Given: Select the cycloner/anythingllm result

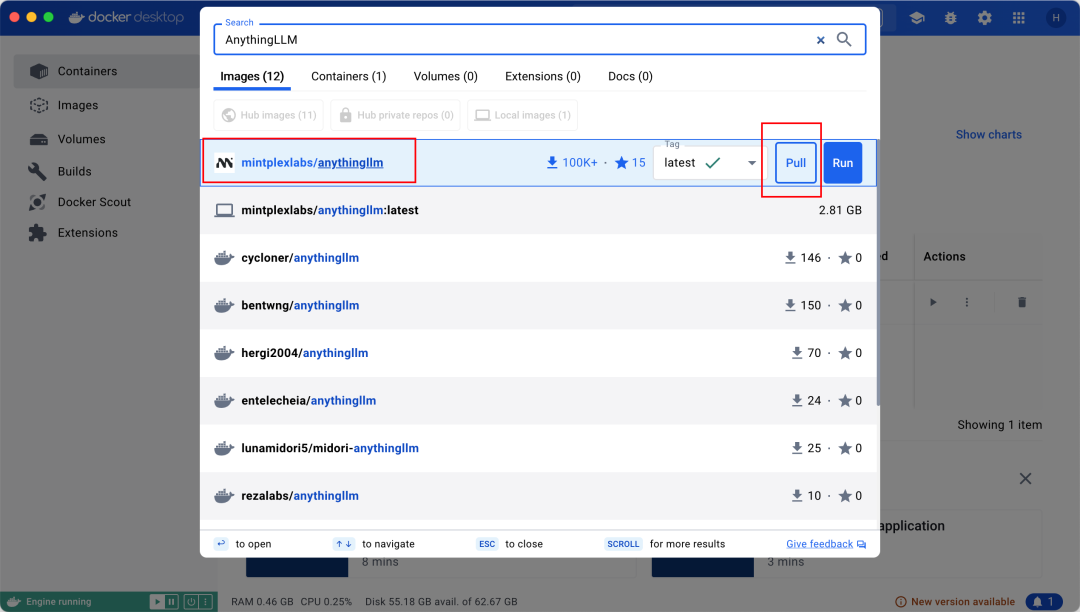Looking at the screenshot, I should click(539, 257).
